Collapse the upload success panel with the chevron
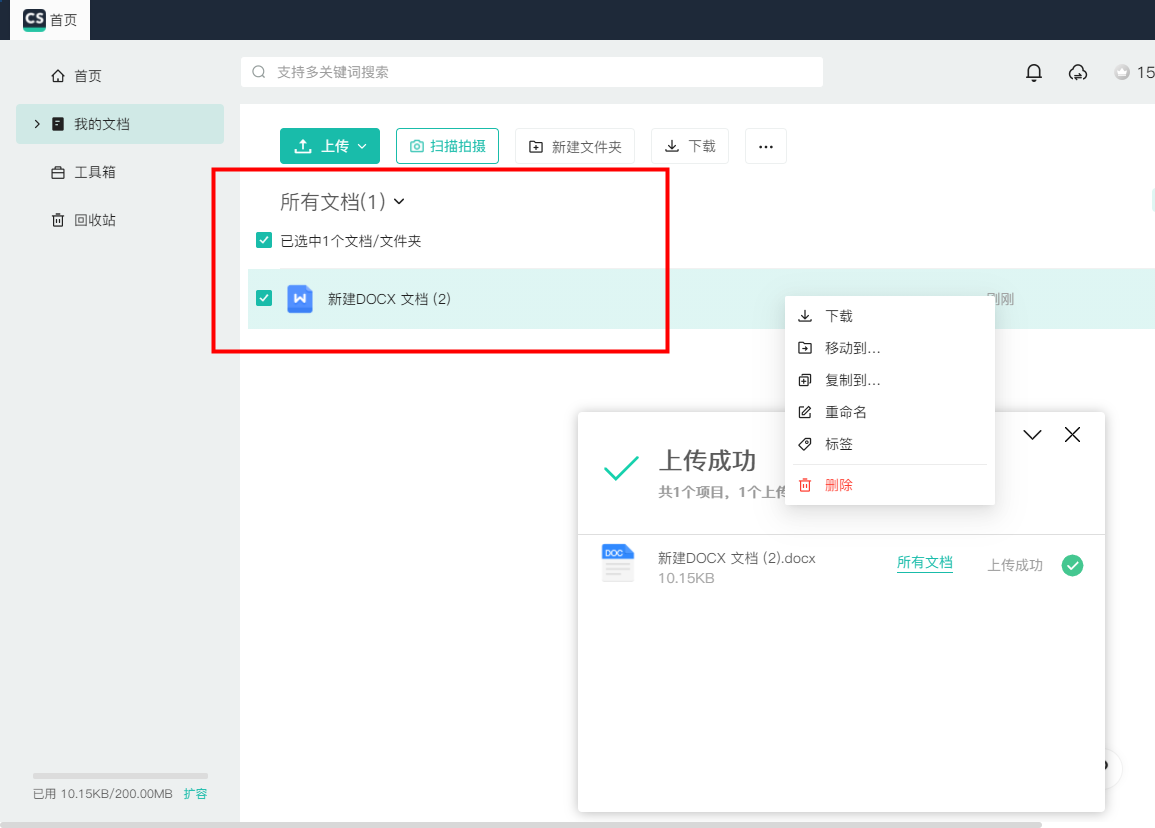Image resolution: width=1155 pixels, height=828 pixels. coord(1032,434)
